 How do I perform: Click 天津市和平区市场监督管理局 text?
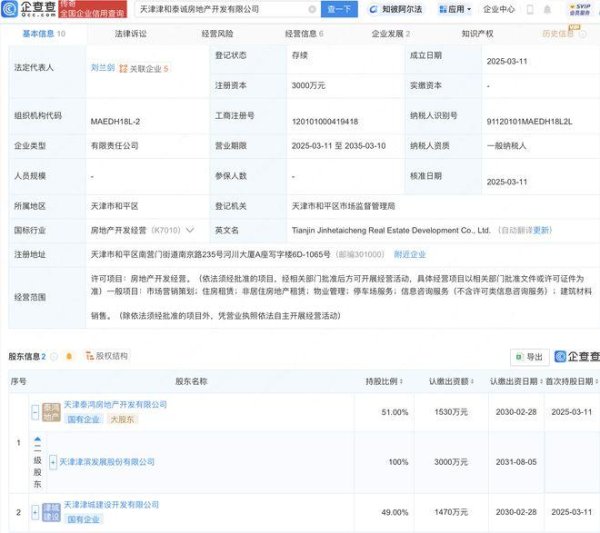point(343,206)
